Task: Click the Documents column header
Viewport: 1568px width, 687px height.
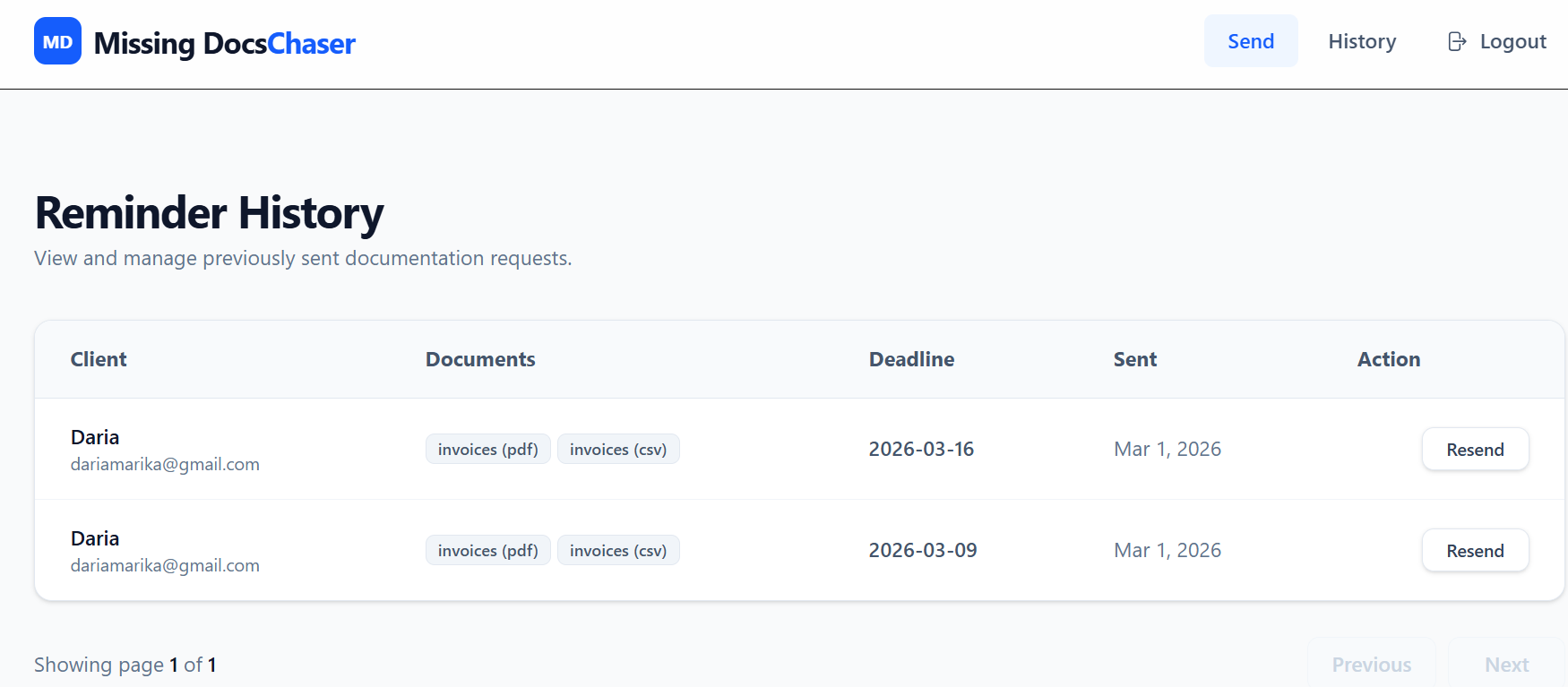Action: point(480,359)
